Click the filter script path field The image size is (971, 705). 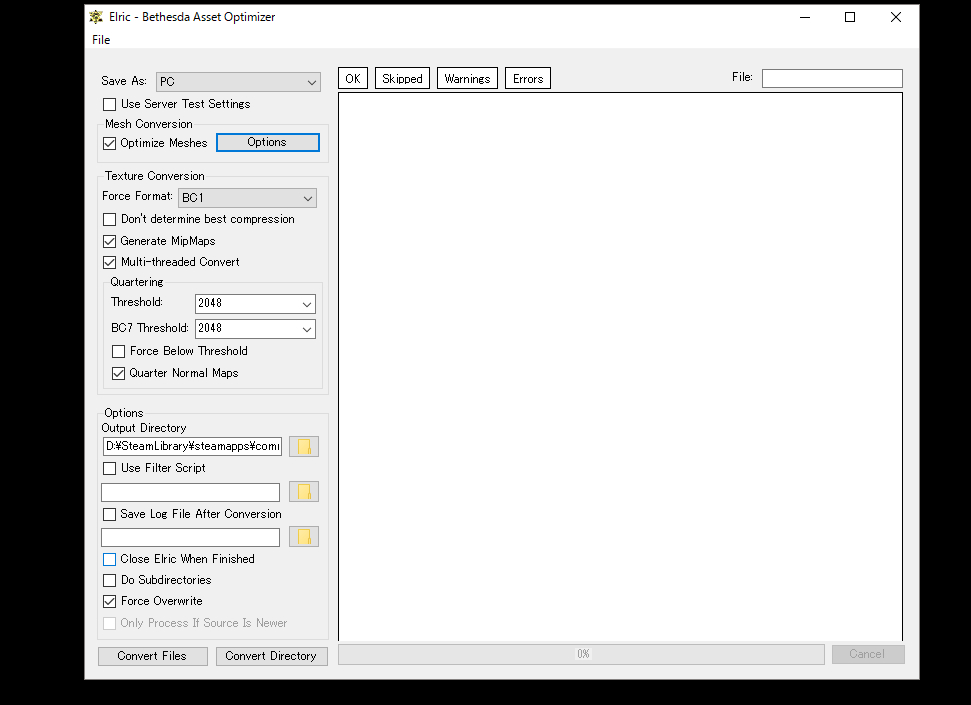tap(191, 493)
